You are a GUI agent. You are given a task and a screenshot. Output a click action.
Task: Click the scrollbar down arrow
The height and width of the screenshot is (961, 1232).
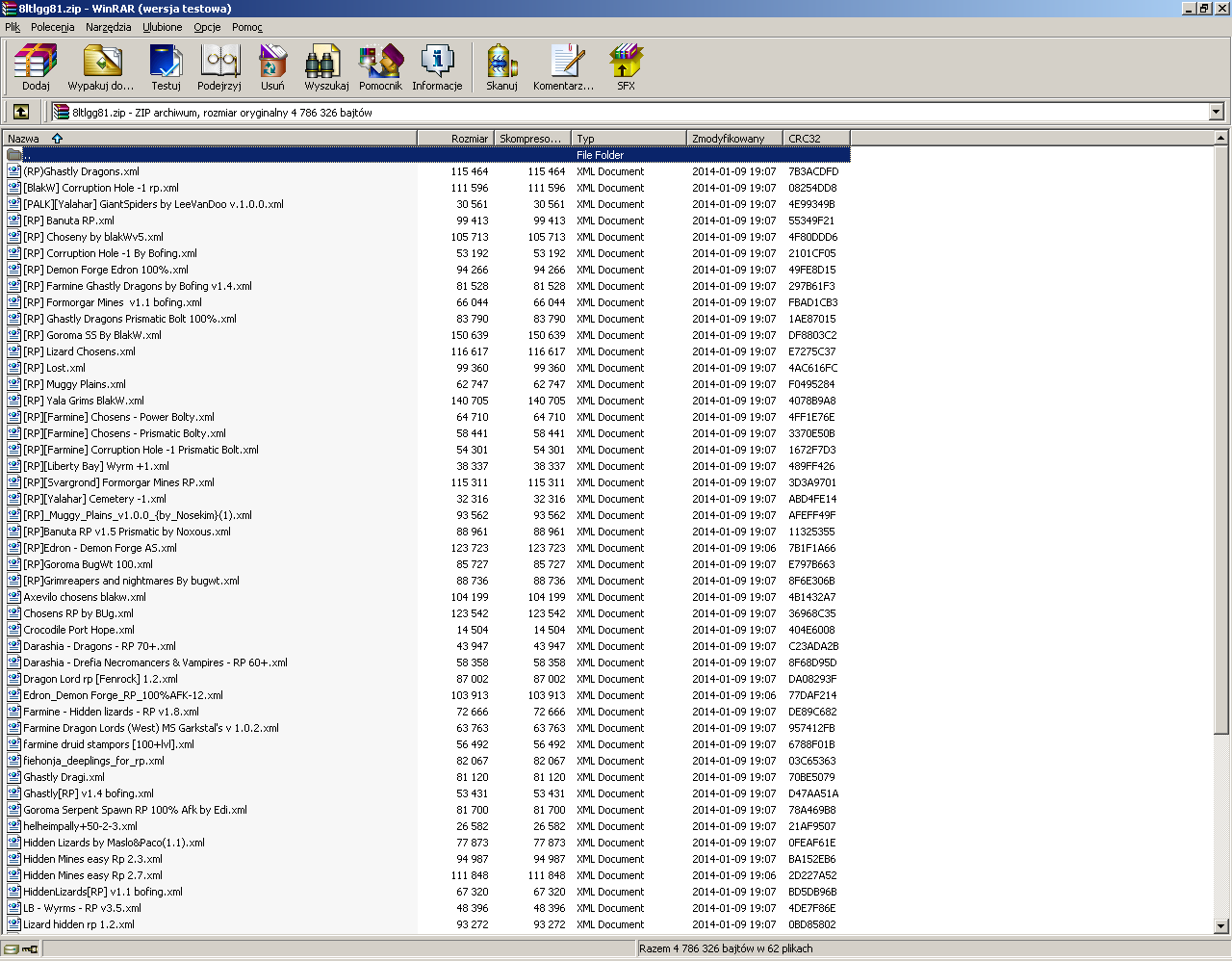click(1221, 926)
